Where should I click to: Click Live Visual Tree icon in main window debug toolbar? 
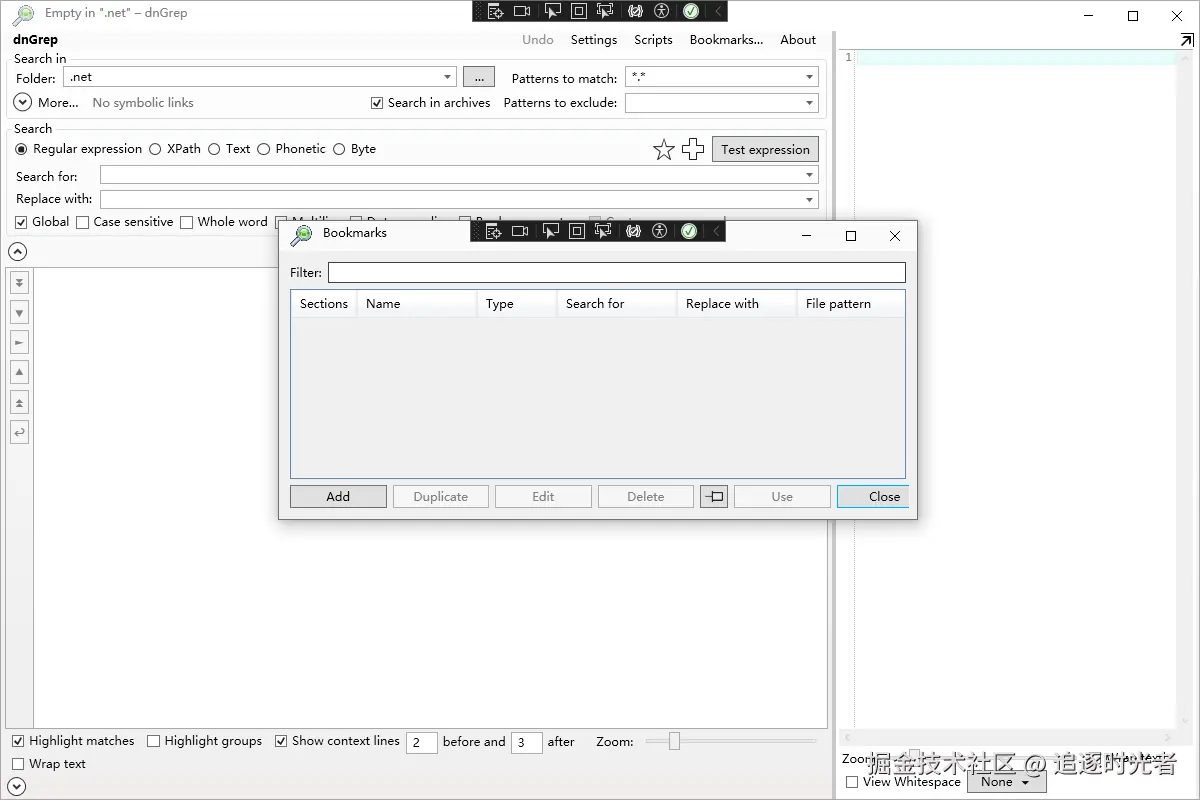[494, 11]
